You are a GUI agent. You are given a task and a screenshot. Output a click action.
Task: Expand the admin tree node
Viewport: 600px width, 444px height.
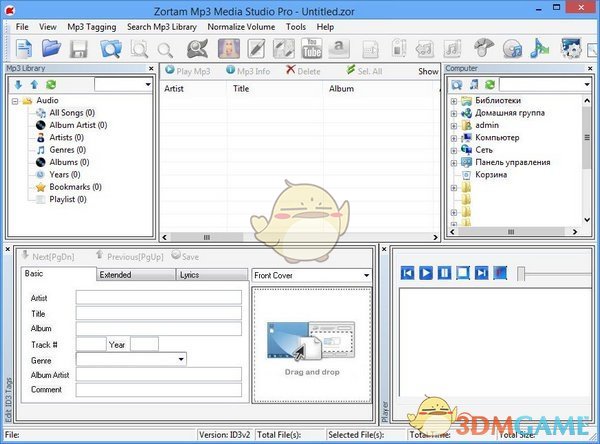[454, 126]
